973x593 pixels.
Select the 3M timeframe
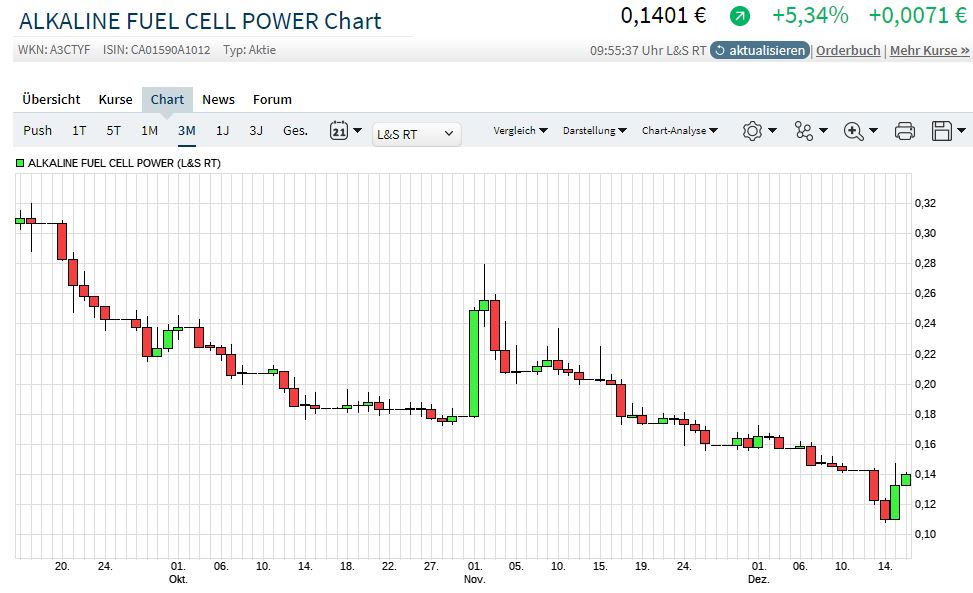coord(187,130)
